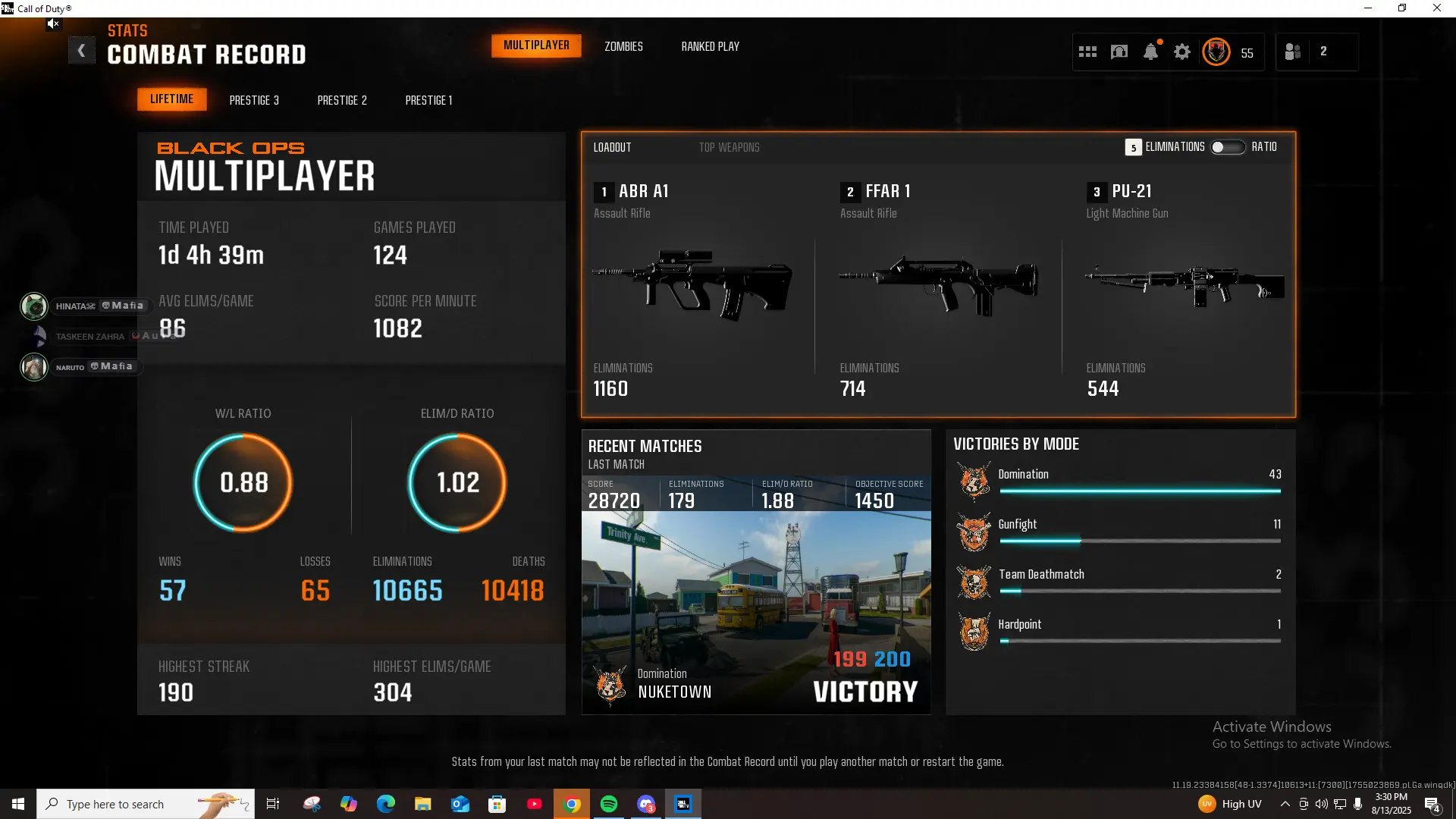Open the settings gear icon
The height and width of the screenshot is (819, 1456).
1182,52
